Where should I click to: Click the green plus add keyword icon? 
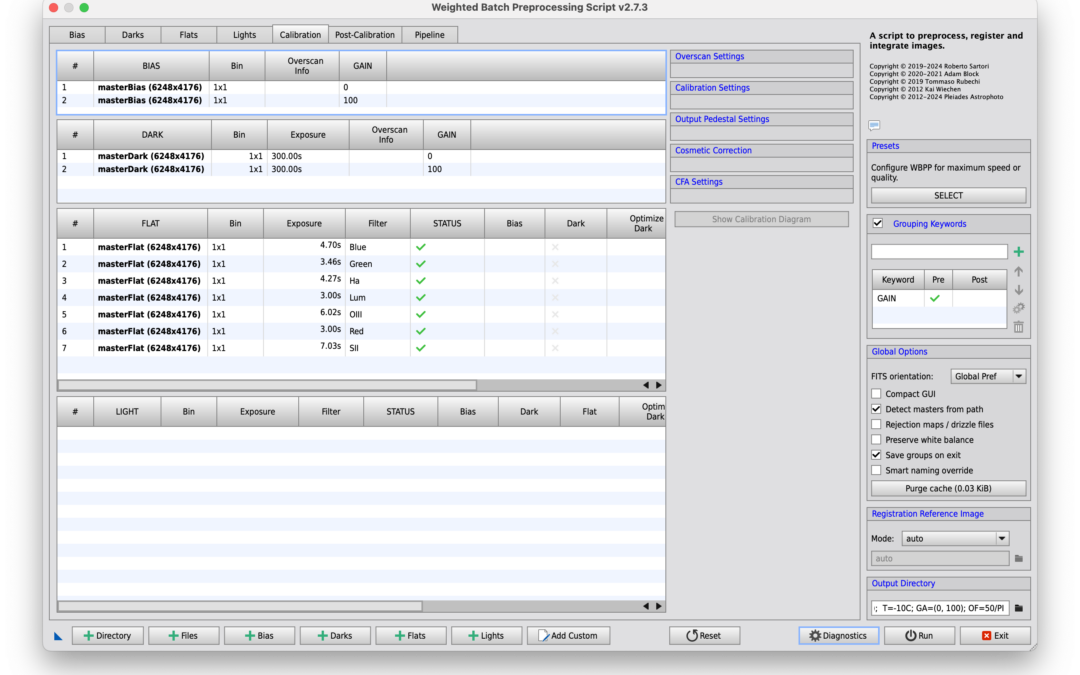point(1018,252)
